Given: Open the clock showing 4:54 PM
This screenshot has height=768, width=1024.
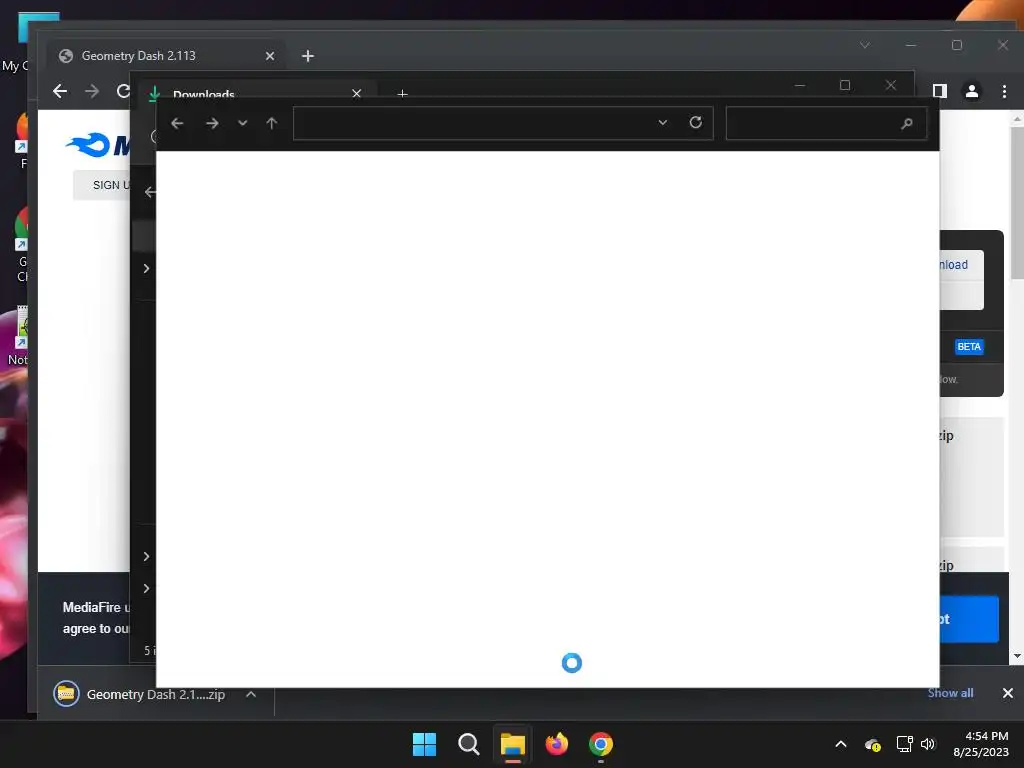Looking at the screenshot, I should (980, 744).
